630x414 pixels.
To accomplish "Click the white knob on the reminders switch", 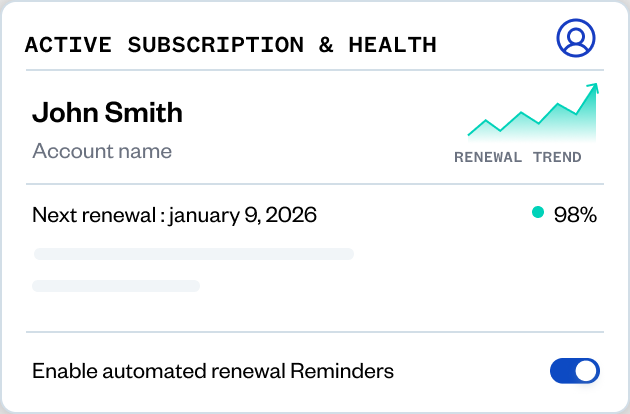I will click(587, 371).
